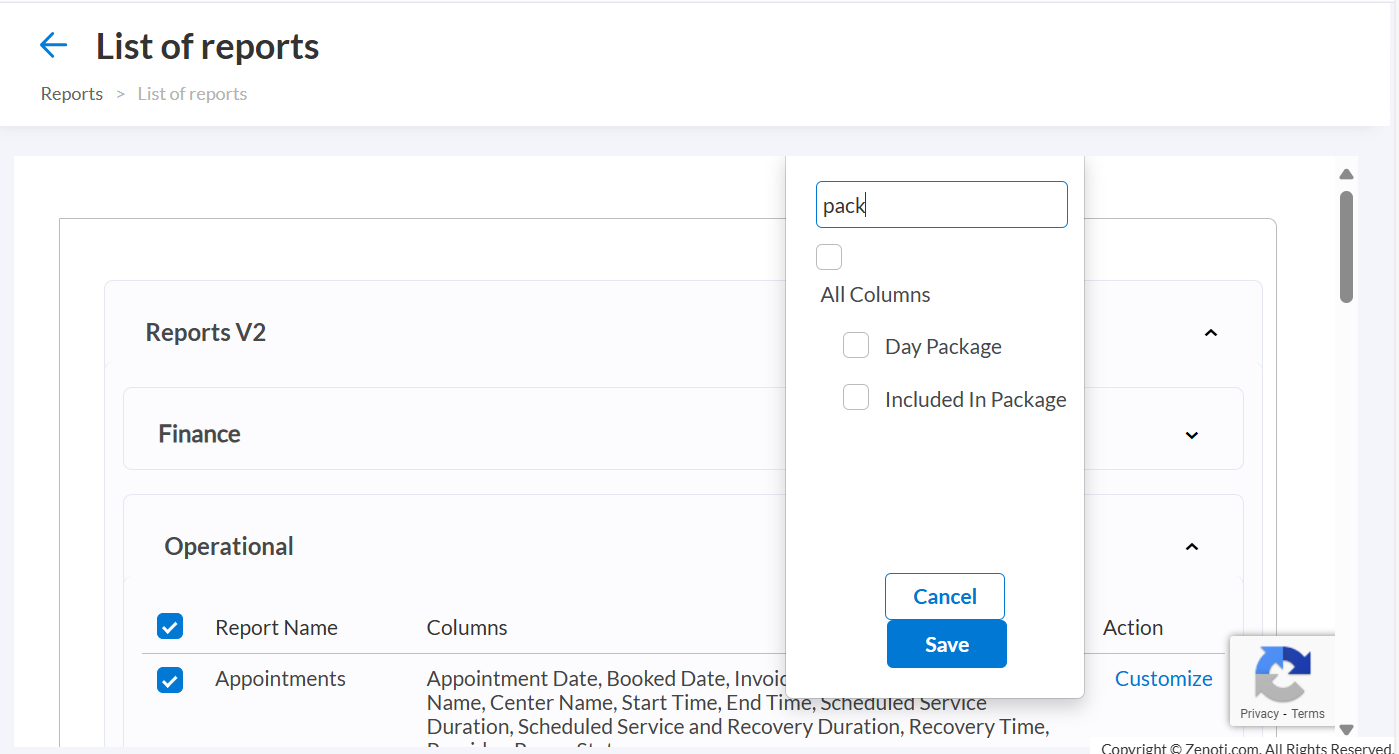Viewport: 1399px width, 754px height.
Task: Click the Action column header
Action: [1133, 628]
